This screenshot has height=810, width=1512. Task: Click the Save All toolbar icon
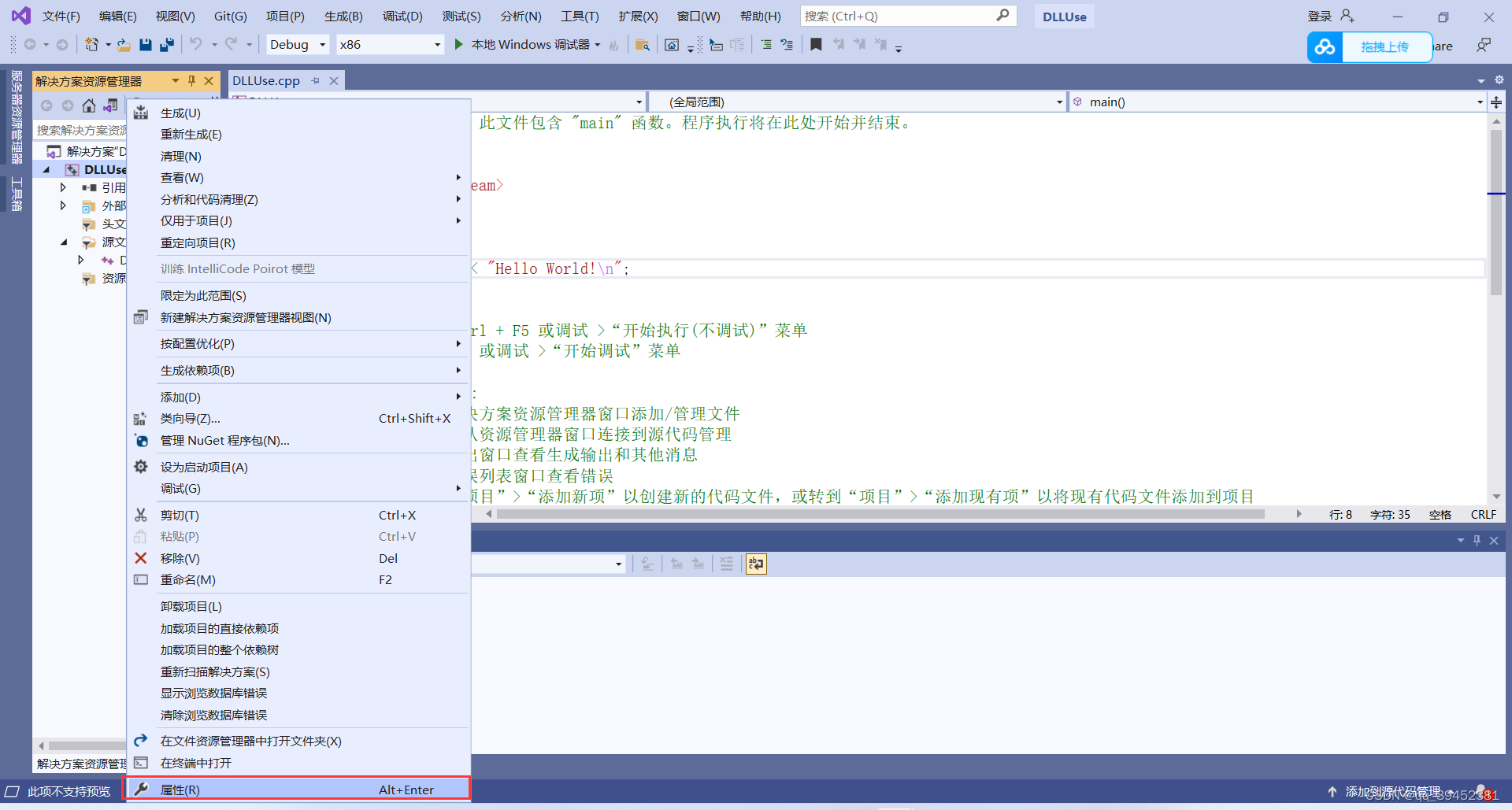click(166, 45)
